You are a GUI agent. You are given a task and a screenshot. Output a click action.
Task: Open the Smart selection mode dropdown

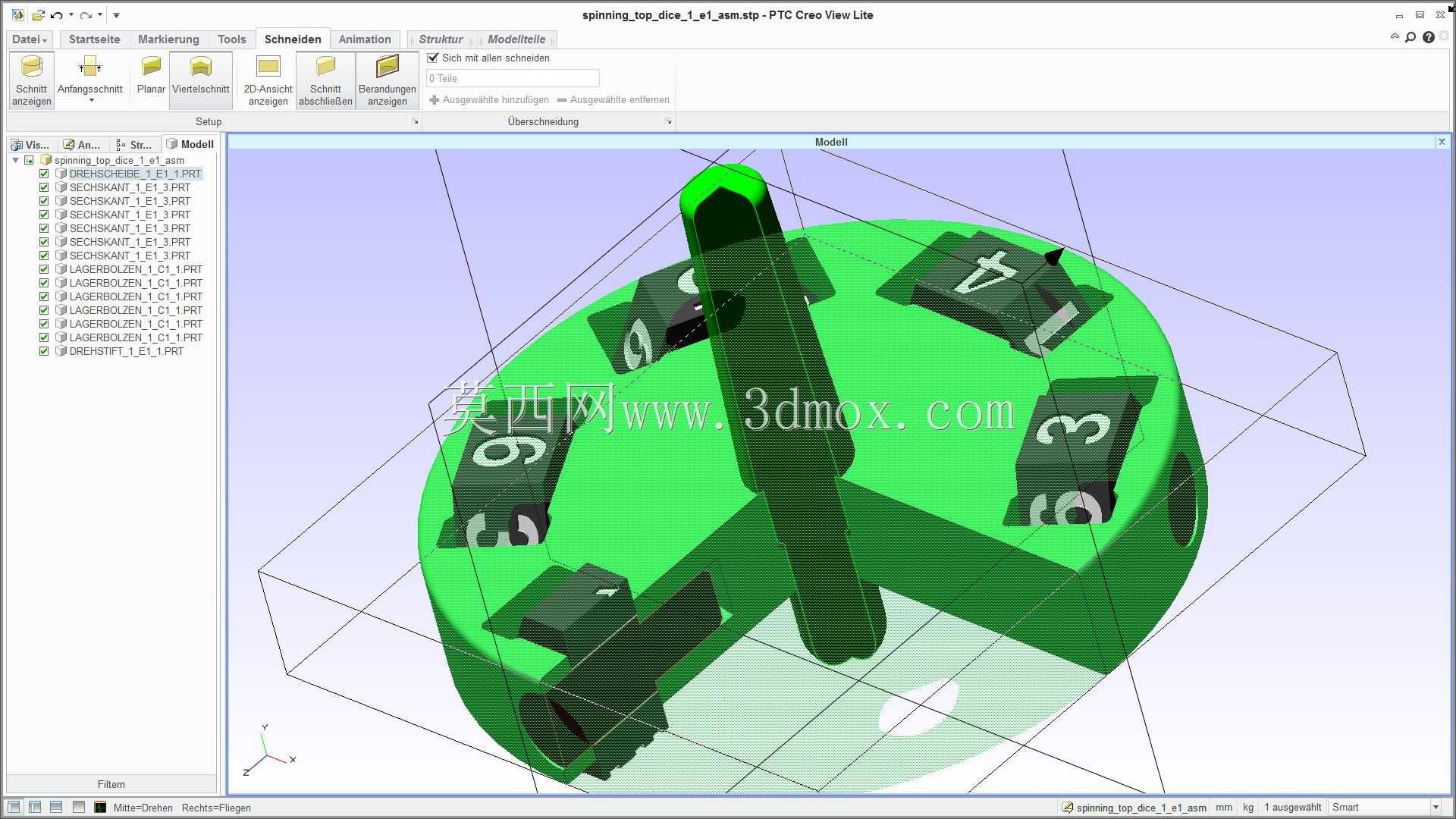click(1435, 808)
